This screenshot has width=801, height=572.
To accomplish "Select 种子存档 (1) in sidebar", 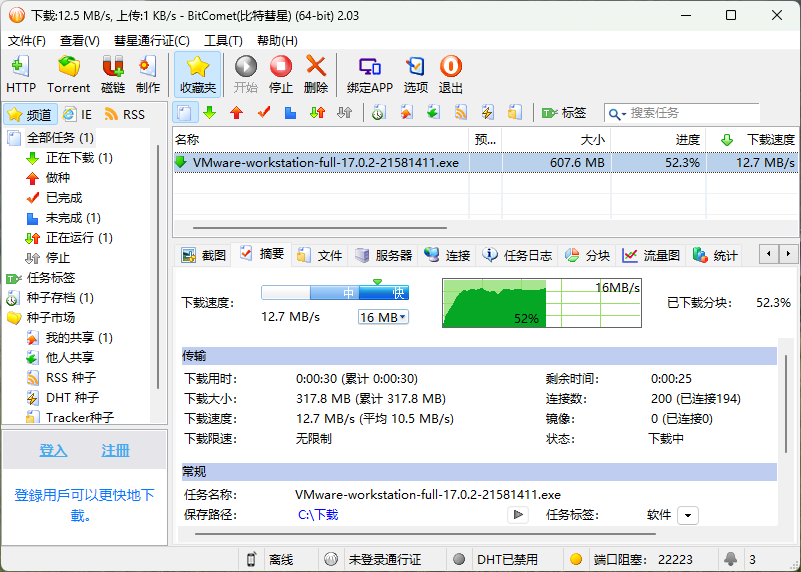I will tap(60, 298).
